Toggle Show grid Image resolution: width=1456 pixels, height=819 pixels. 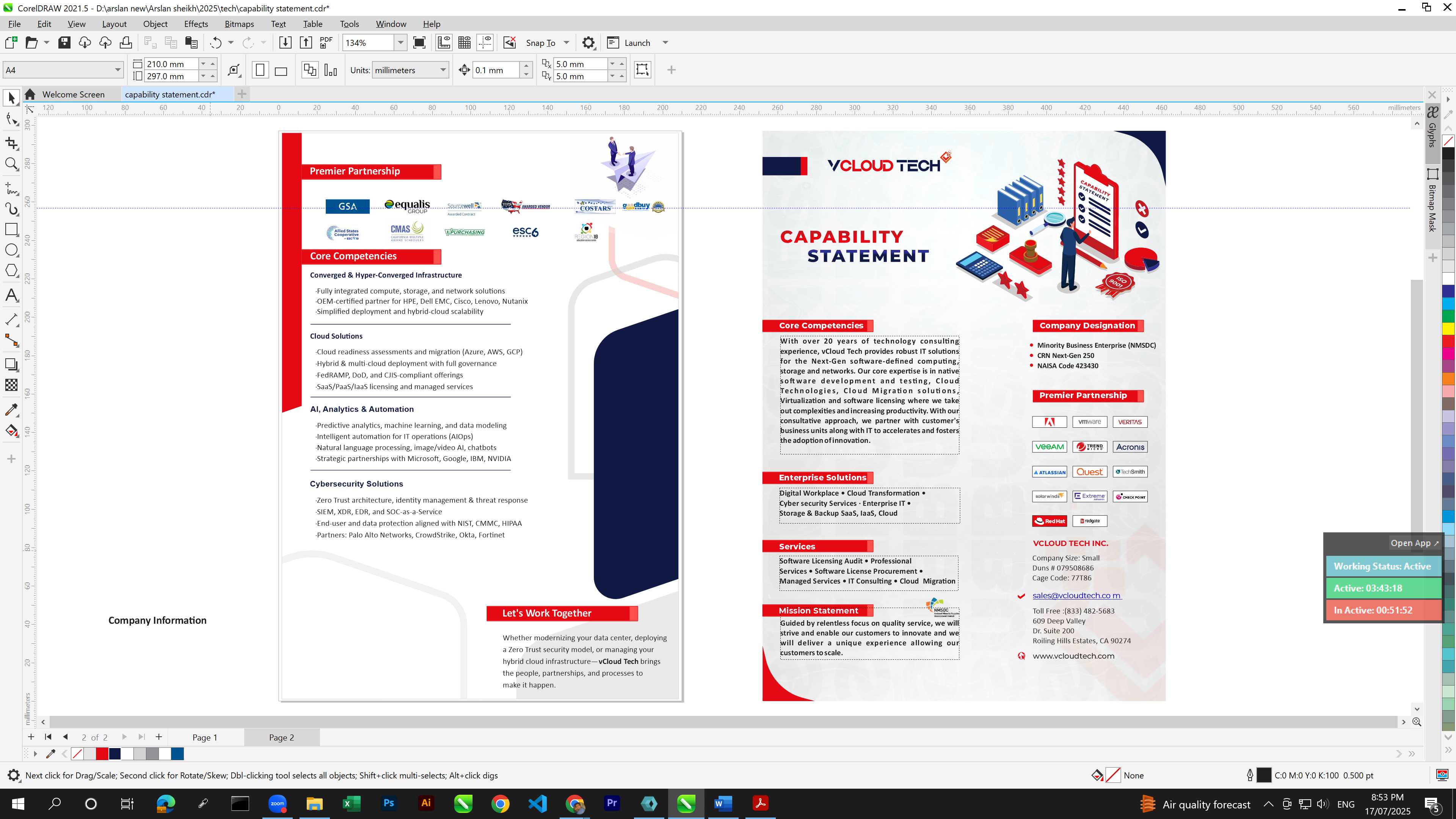tap(464, 42)
